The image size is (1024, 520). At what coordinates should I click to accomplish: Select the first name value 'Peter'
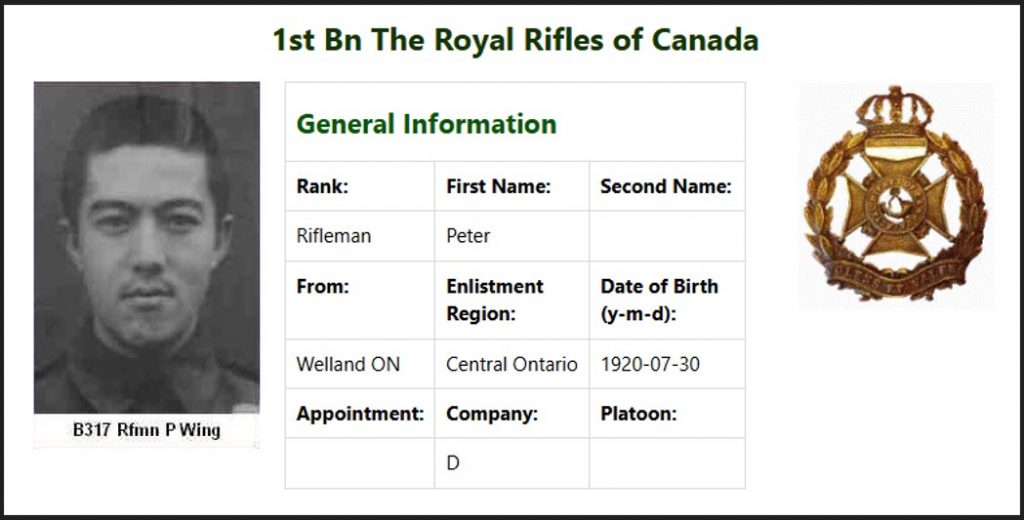click(468, 237)
